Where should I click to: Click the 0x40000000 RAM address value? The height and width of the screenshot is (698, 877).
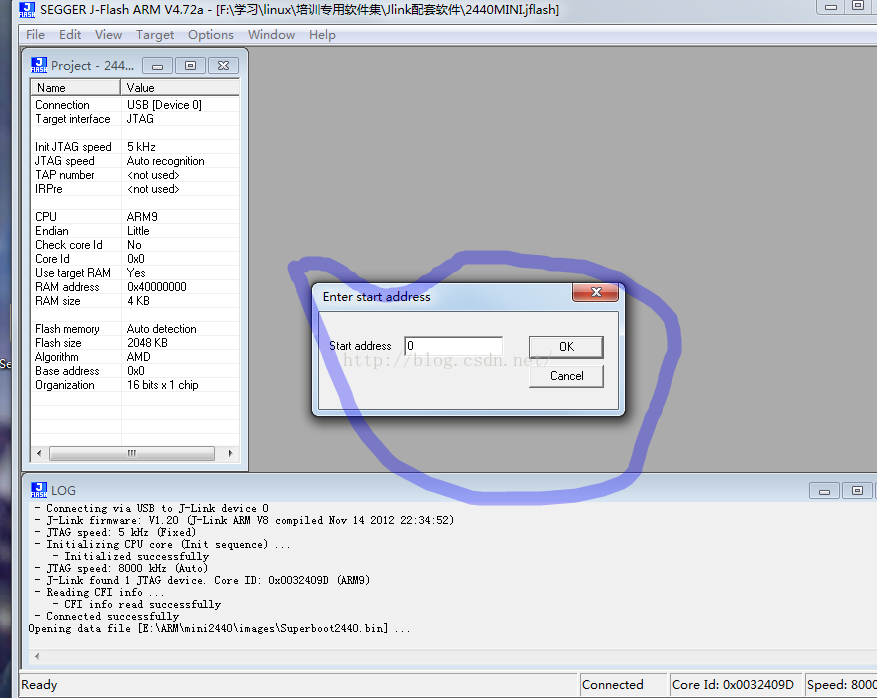click(x=157, y=286)
